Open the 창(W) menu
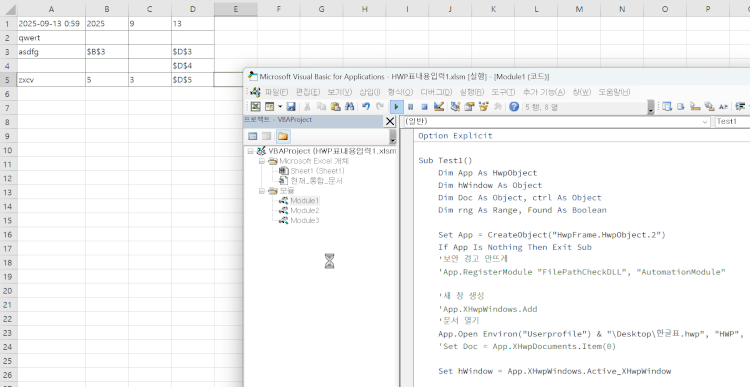This screenshot has width=750, height=387. pyautogui.click(x=581, y=92)
